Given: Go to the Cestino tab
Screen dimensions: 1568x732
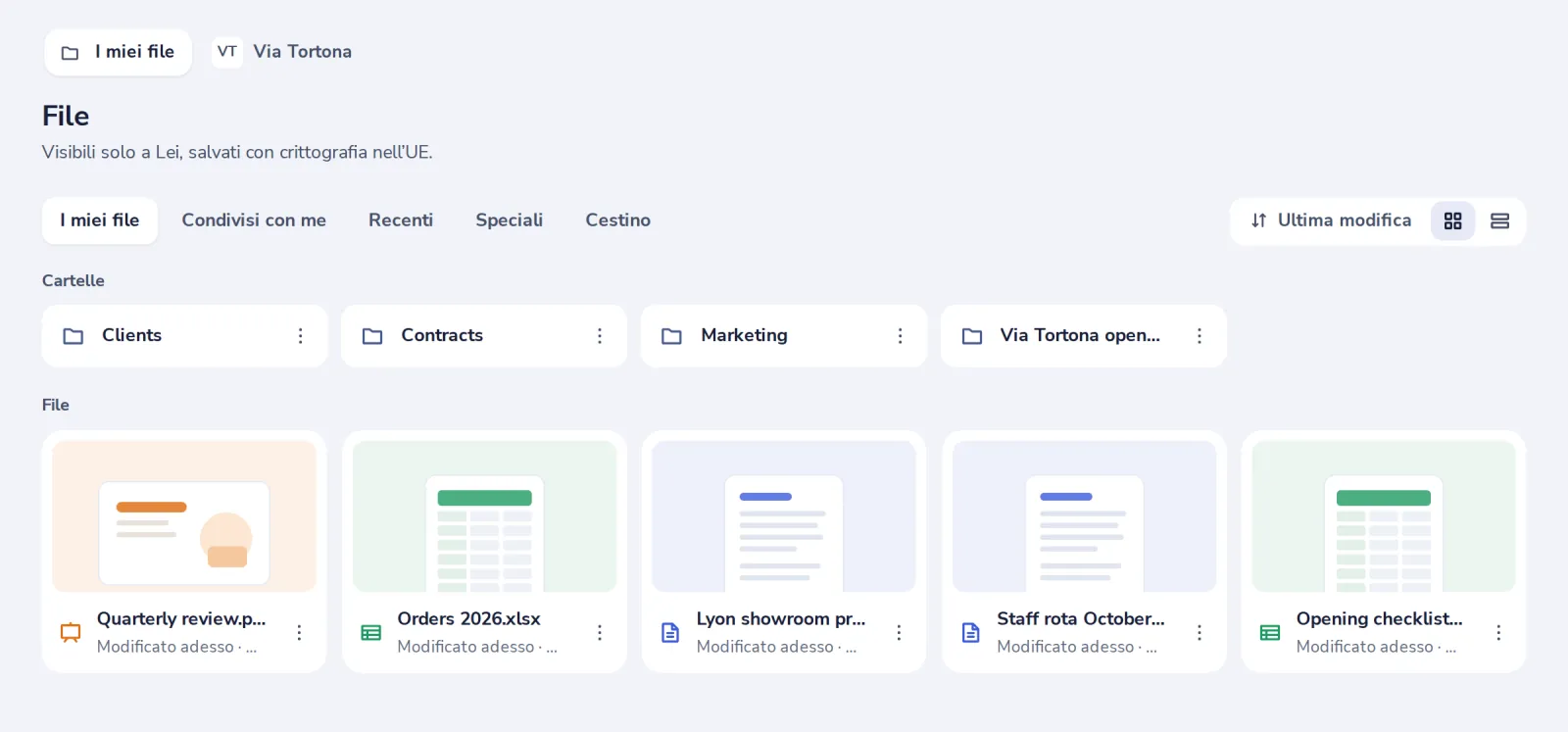Looking at the screenshot, I should pos(618,220).
